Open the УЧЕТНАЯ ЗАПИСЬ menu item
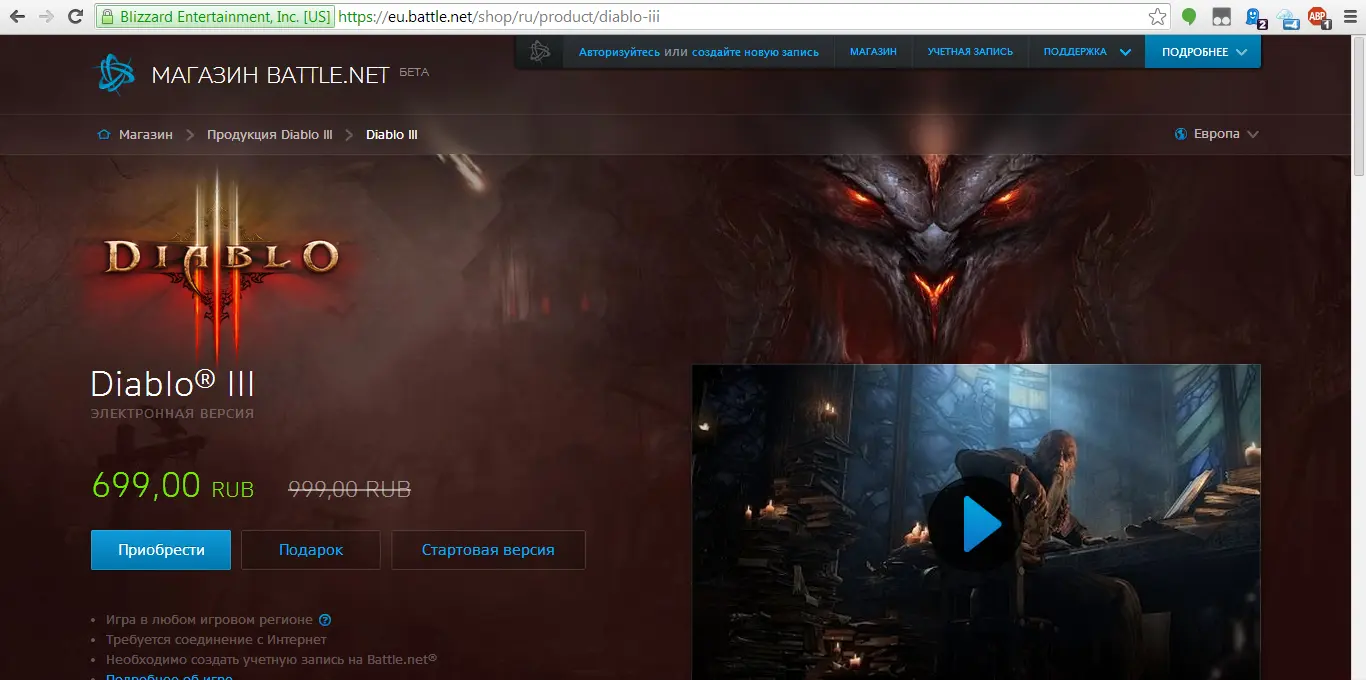The width and height of the screenshot is (1366, 680). tap(970, 52)
